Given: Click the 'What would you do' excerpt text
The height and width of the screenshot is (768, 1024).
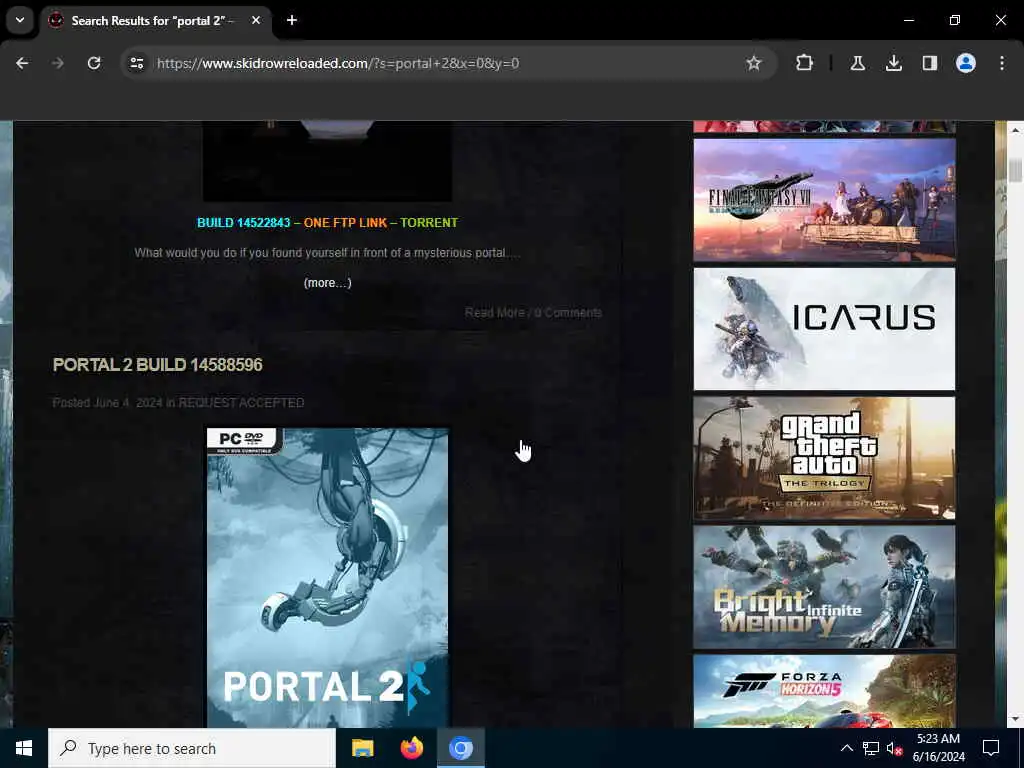Looking at the screenshot, I should click(327, 253).
